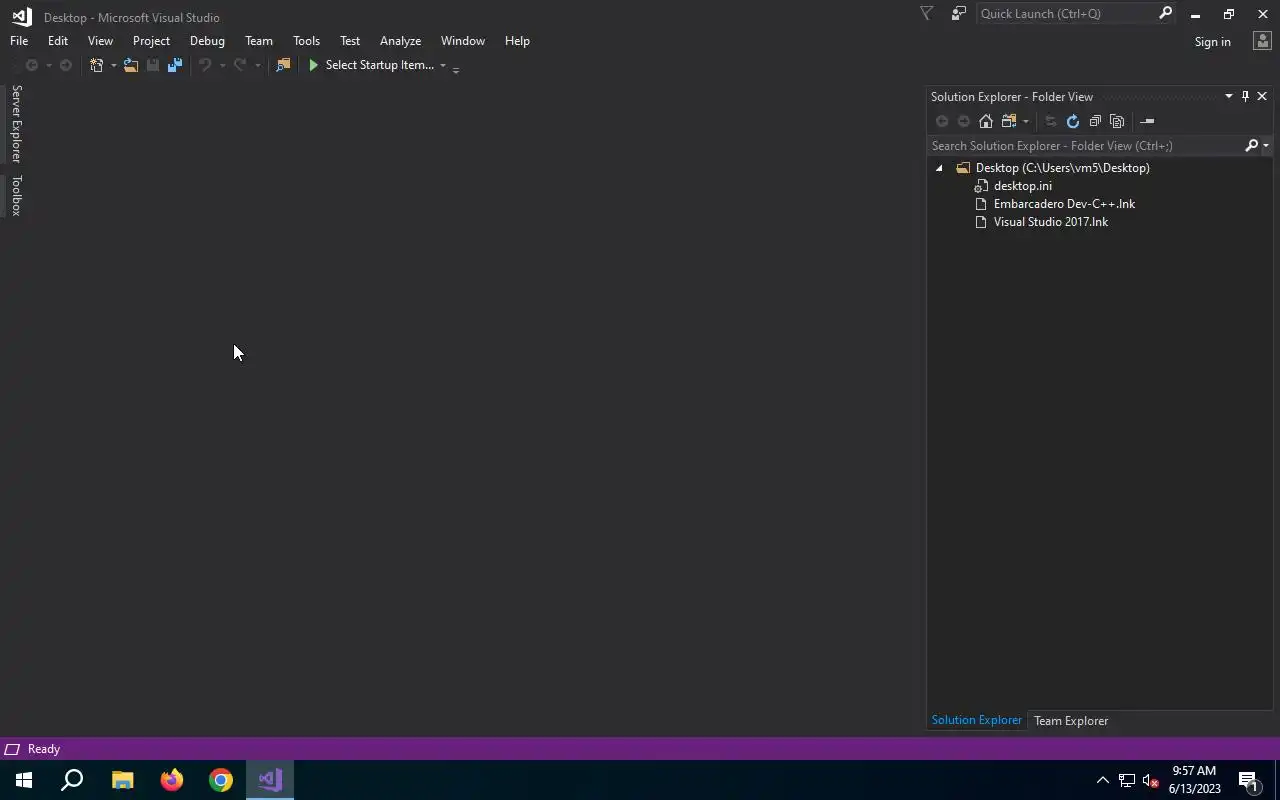This screenshot has height=800, width=1280.
Task: Click the Properties dash icon in Solution Explorer
Action: point(1147,121)
